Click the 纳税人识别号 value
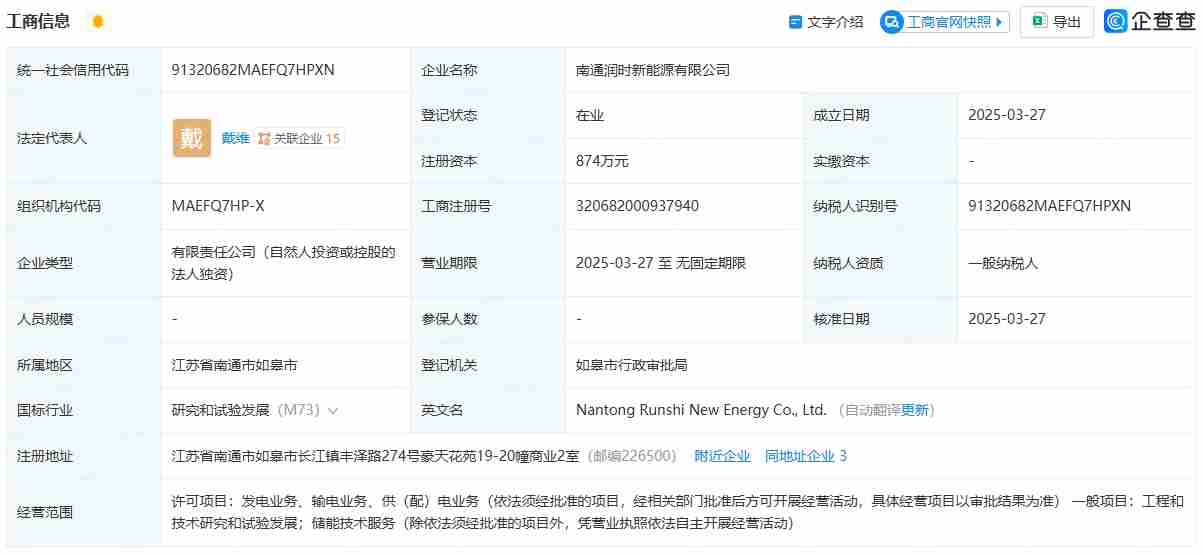Image resolution: width=1203 pixels, height=555 pixels. 1049,206
